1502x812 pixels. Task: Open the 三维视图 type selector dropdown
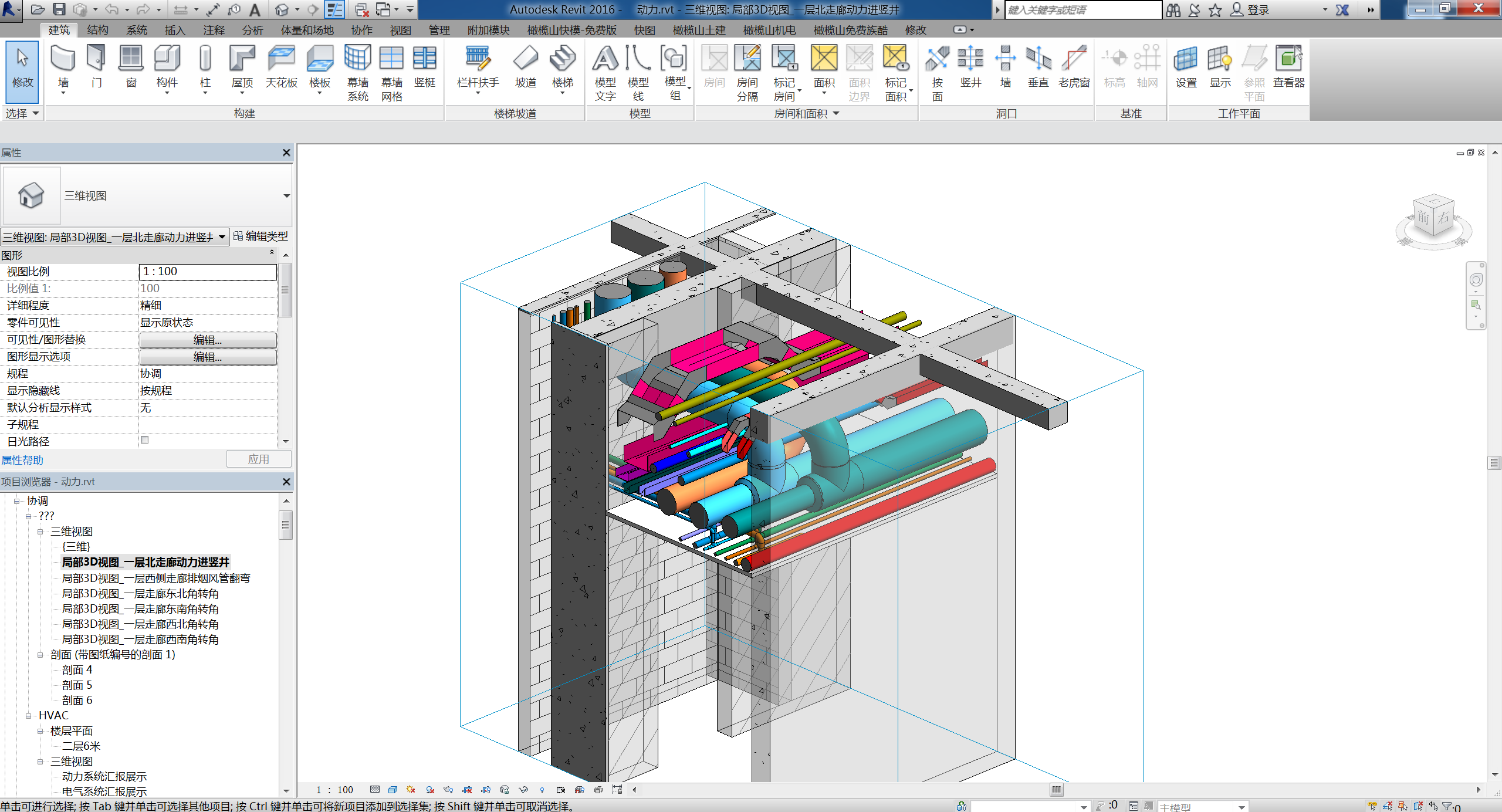tap(286, 196)
